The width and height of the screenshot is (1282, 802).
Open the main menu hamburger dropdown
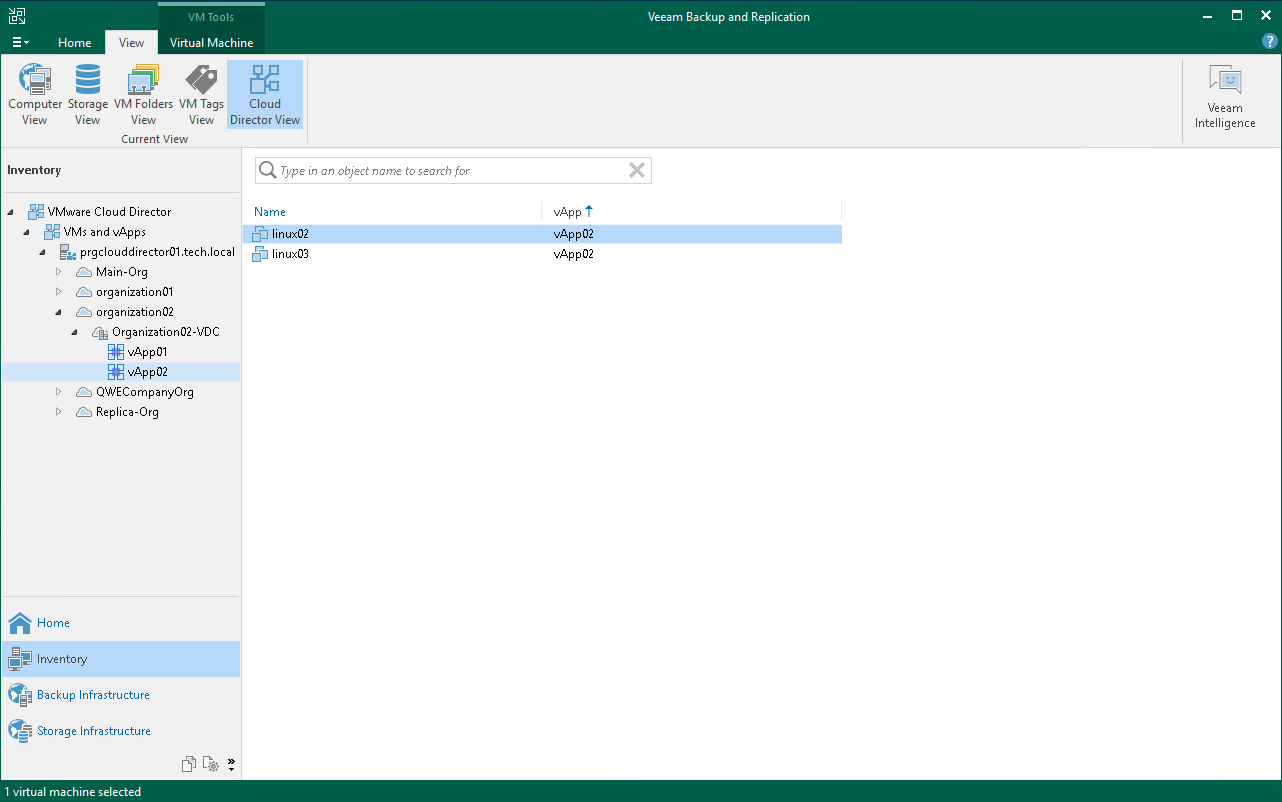coord(20,43)
